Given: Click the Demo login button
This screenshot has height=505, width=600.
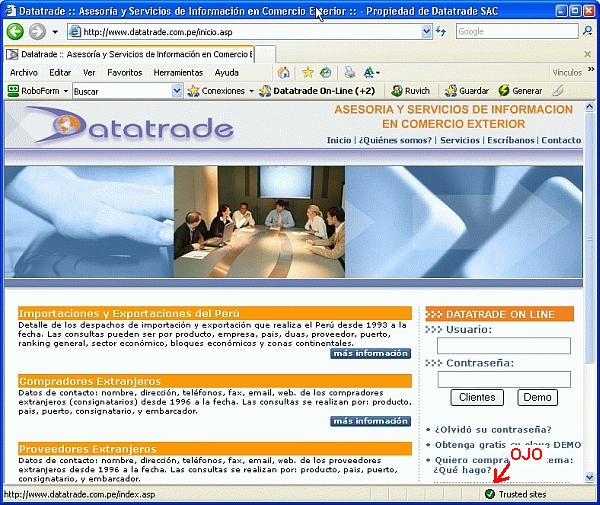Looking at the screenshot, I should coord(537,397).
